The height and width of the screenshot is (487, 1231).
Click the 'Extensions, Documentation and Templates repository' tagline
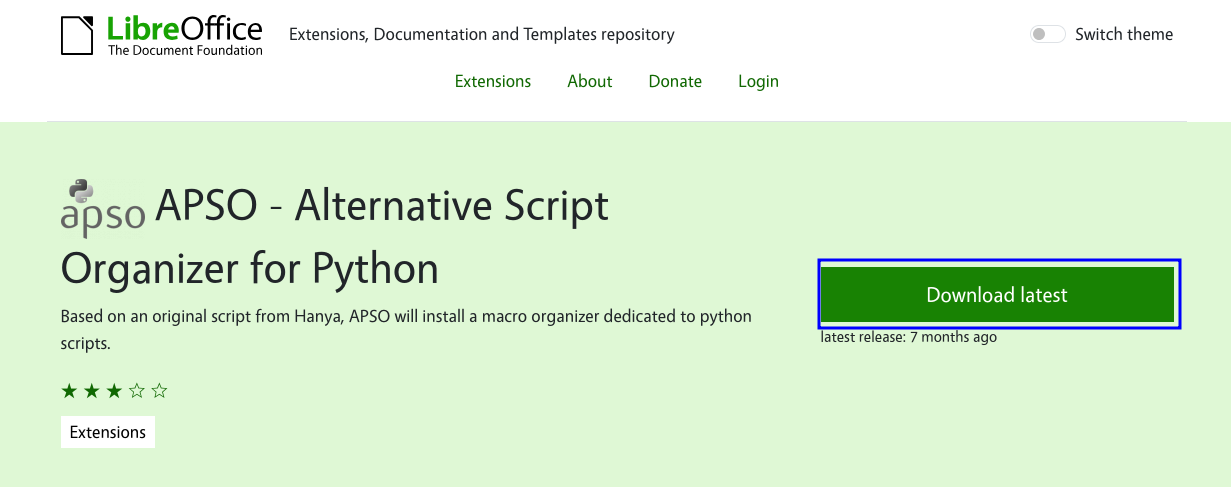[x=482, y=34]
